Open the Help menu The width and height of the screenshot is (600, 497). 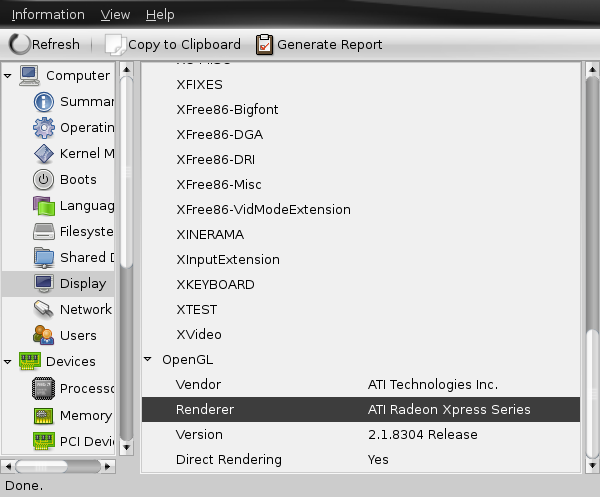160,15
